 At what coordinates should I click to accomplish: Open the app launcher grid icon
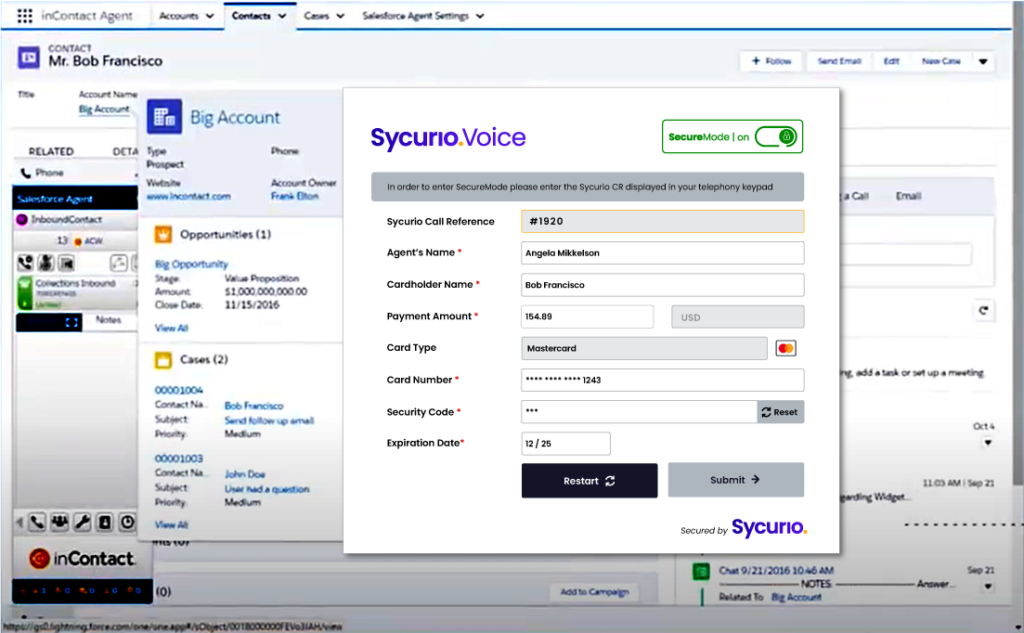pos(25,16)
